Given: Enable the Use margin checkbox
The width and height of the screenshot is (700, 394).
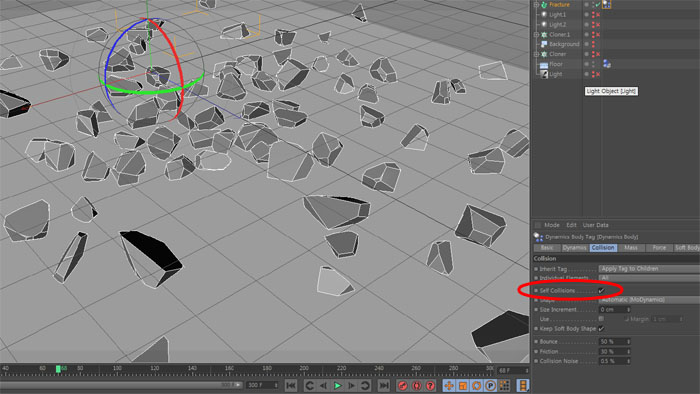Looking at the screenshot, I should (601, 319).
